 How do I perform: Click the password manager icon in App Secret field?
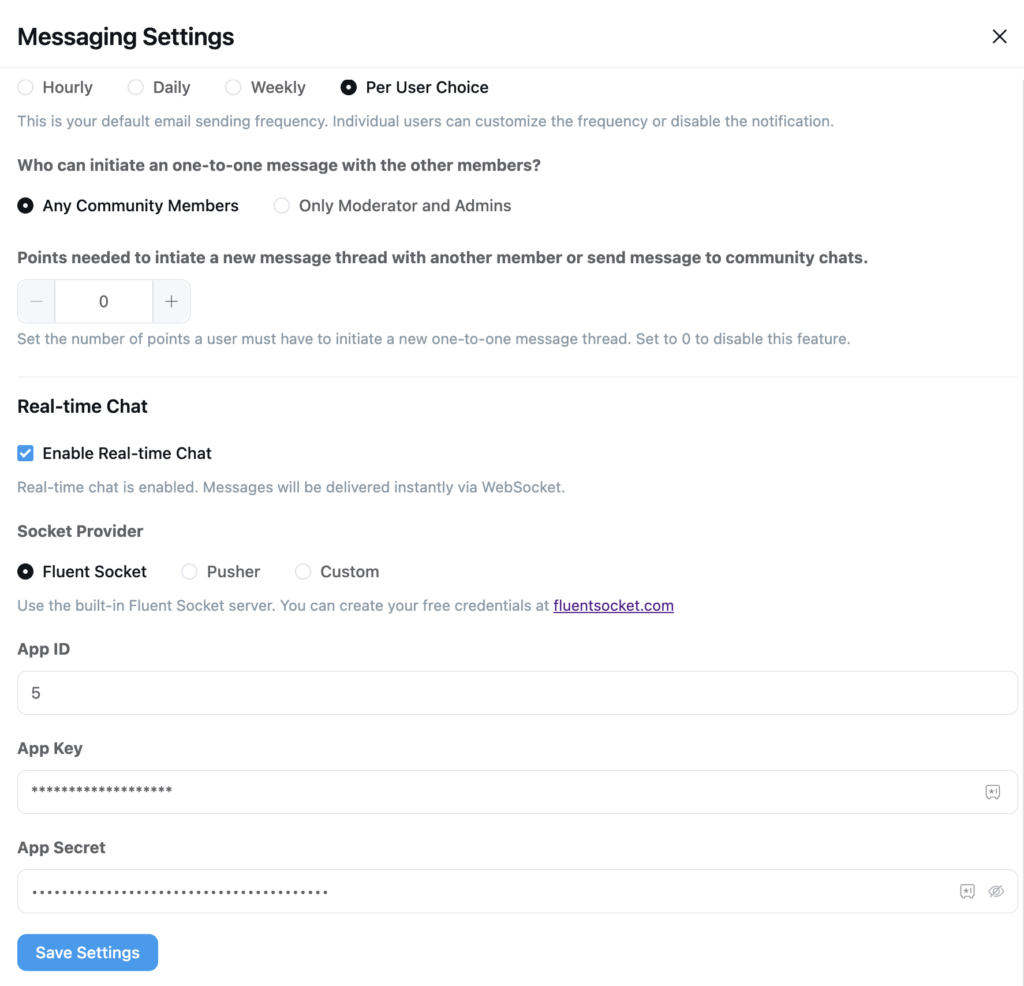pos(967,891)
